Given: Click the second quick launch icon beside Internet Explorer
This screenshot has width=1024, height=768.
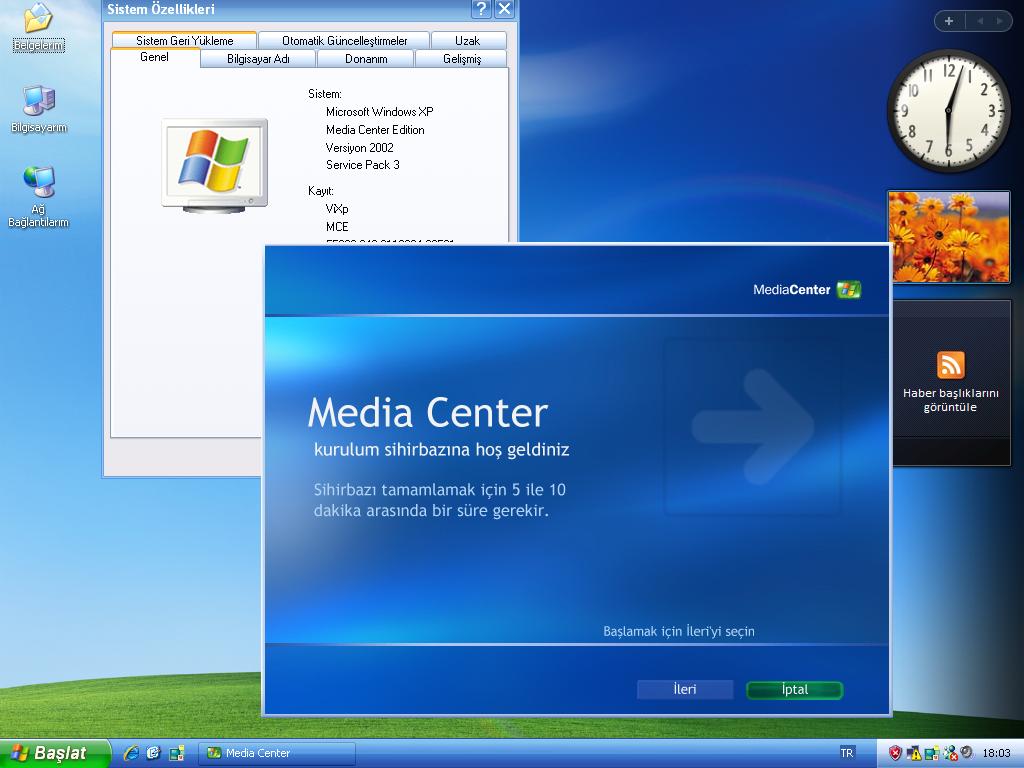Looking at the screenshot, I should 153,753.
